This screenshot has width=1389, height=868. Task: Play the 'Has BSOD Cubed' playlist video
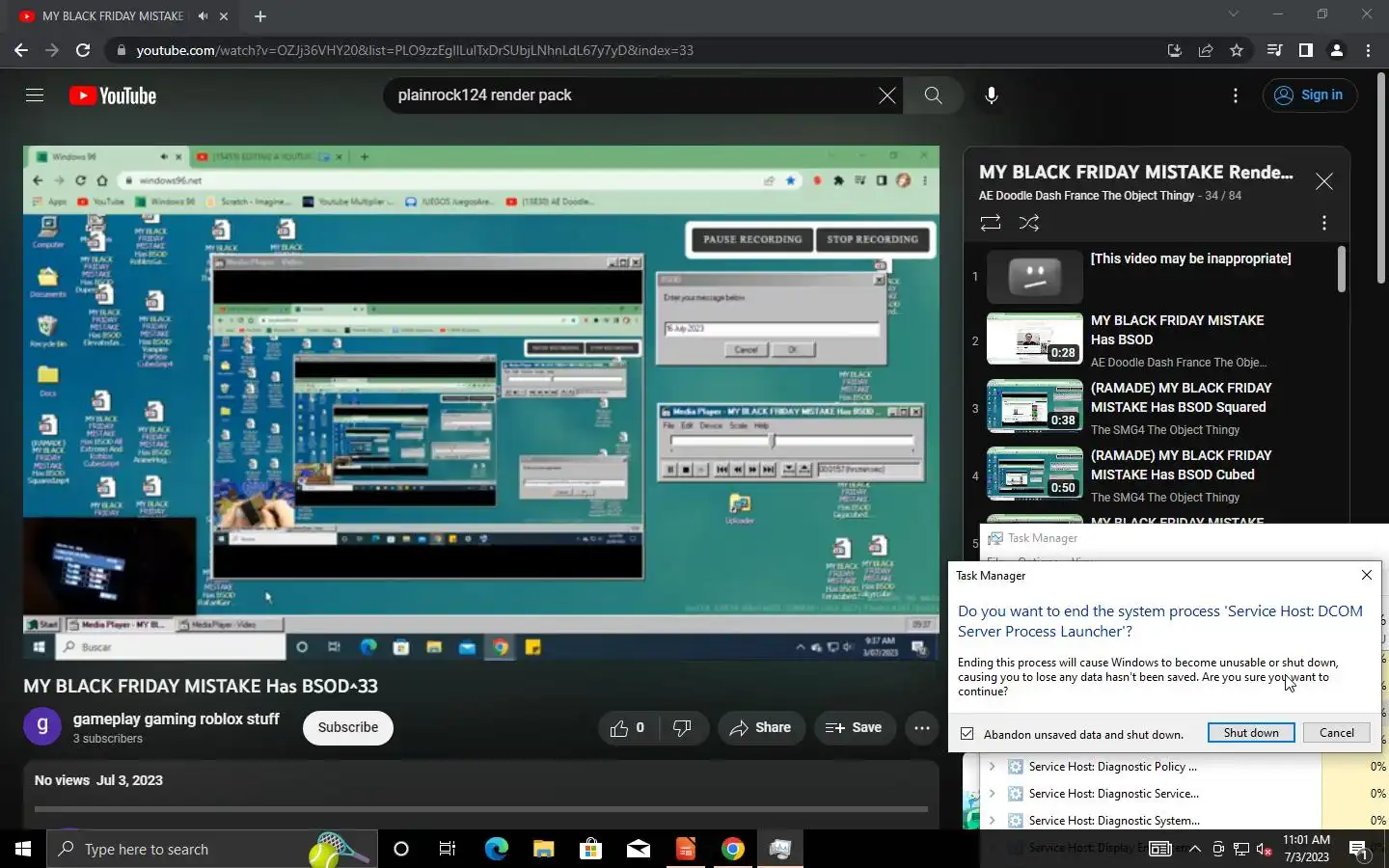pyautogui.click(x=1153, y=475)
